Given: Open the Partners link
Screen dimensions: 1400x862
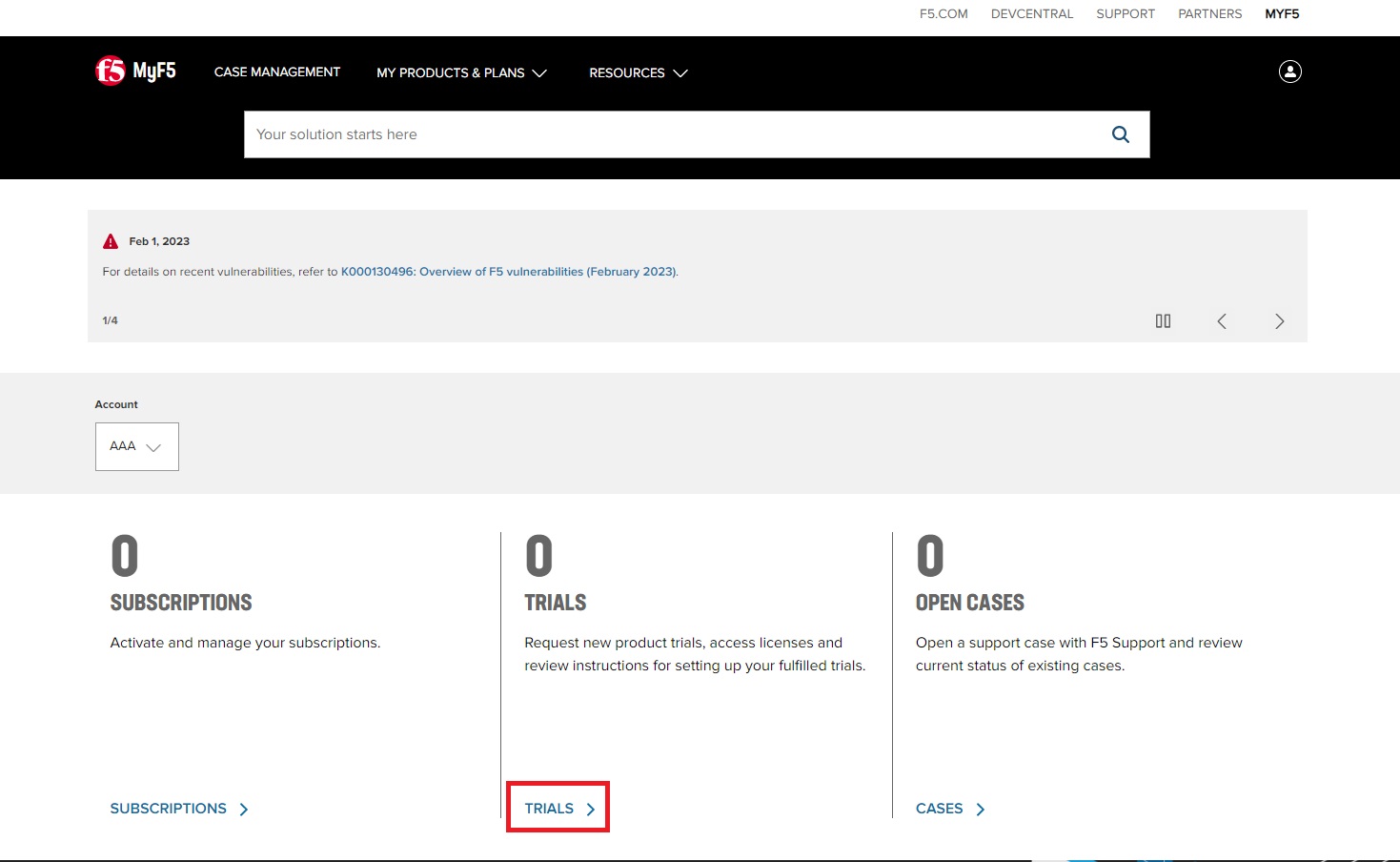Looking at the screenshot, I should coord(1209,13).
